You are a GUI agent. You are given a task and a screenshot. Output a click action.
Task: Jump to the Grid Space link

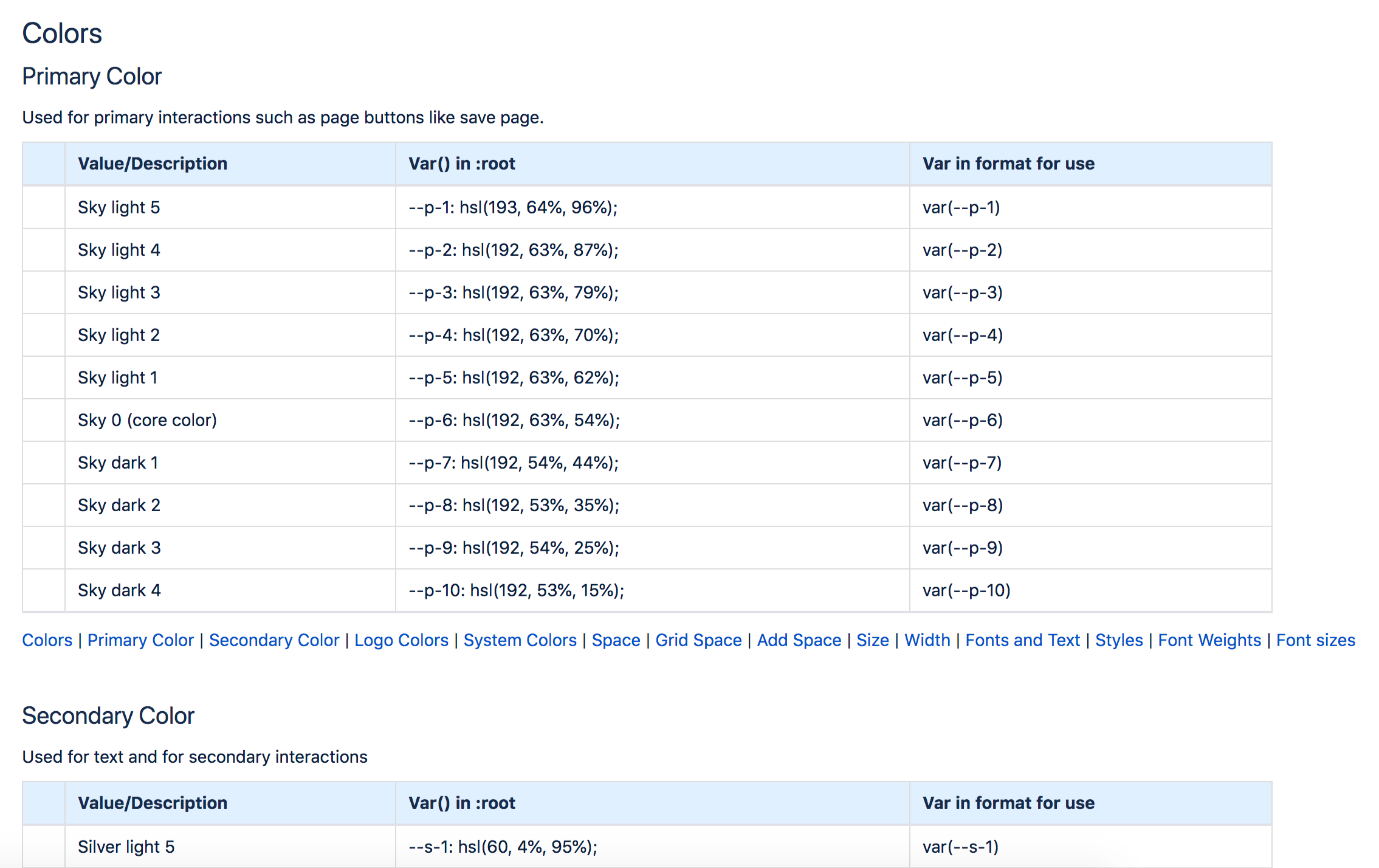(698, 640)
